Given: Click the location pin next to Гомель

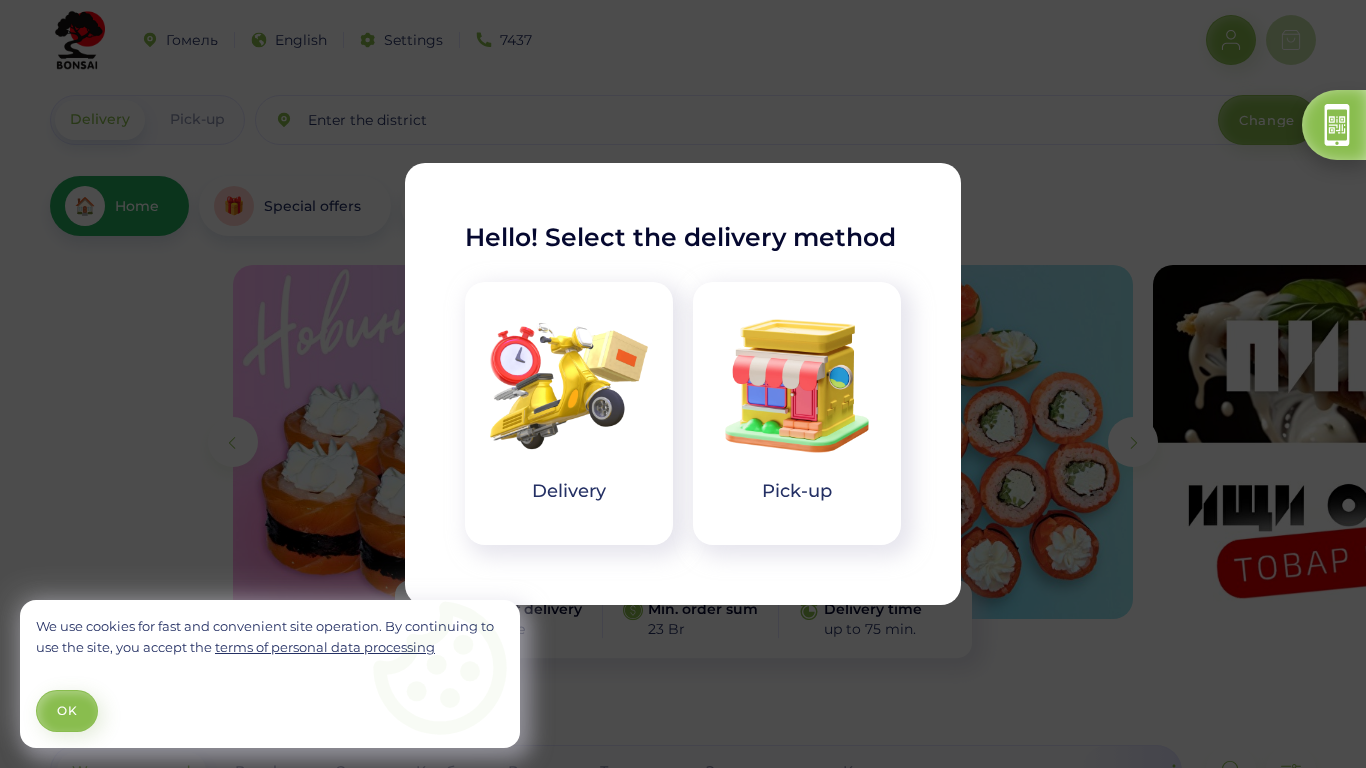Looking at the screenshot, I should pos(150,40).
